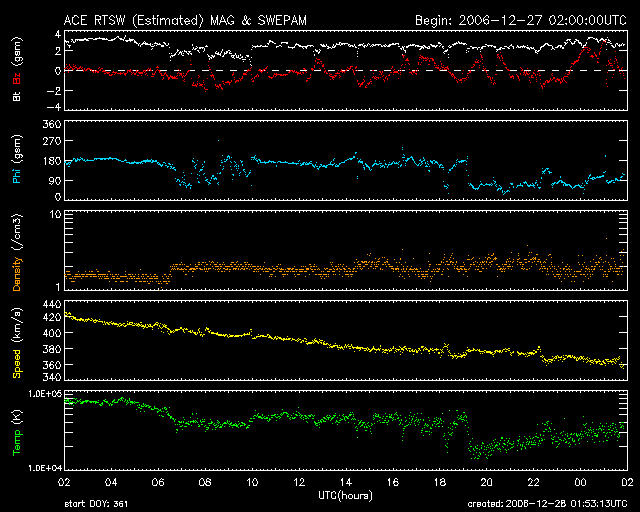Click the 'Bt Bz (gsm)' axis label
Screen dimensions: 640x512
(x=17, y=69)
